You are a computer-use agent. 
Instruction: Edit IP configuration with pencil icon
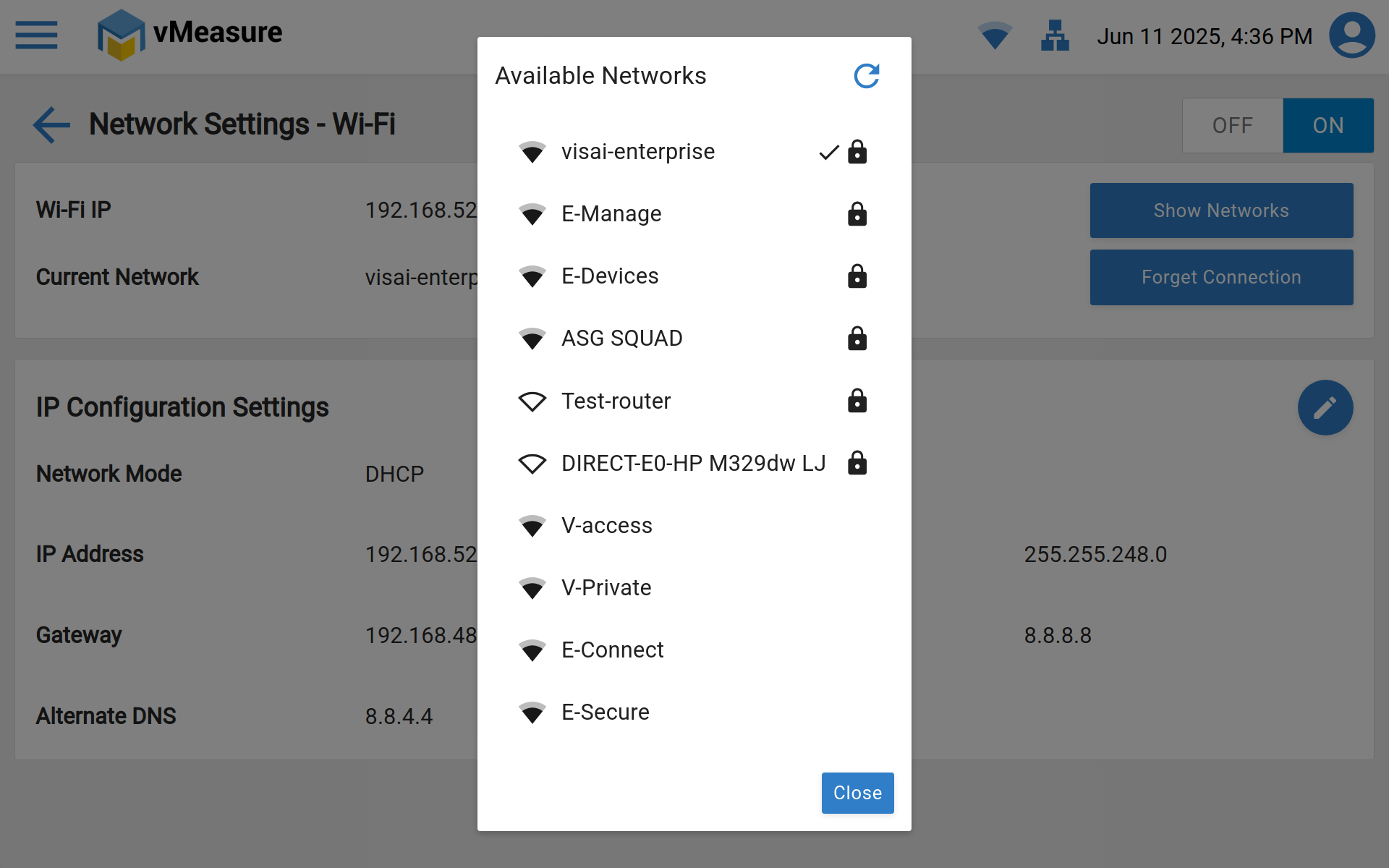click(x=1325, y=407)
